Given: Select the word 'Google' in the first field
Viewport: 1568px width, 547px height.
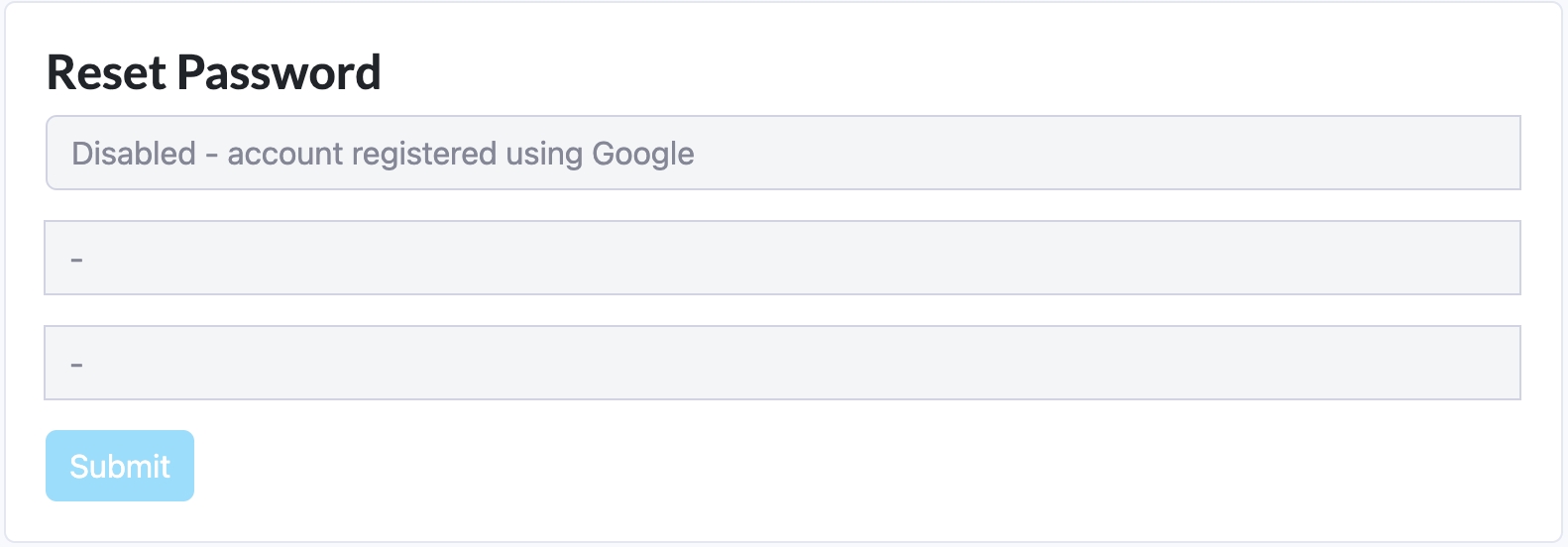Looking at the screenshot, I should 642,154.
